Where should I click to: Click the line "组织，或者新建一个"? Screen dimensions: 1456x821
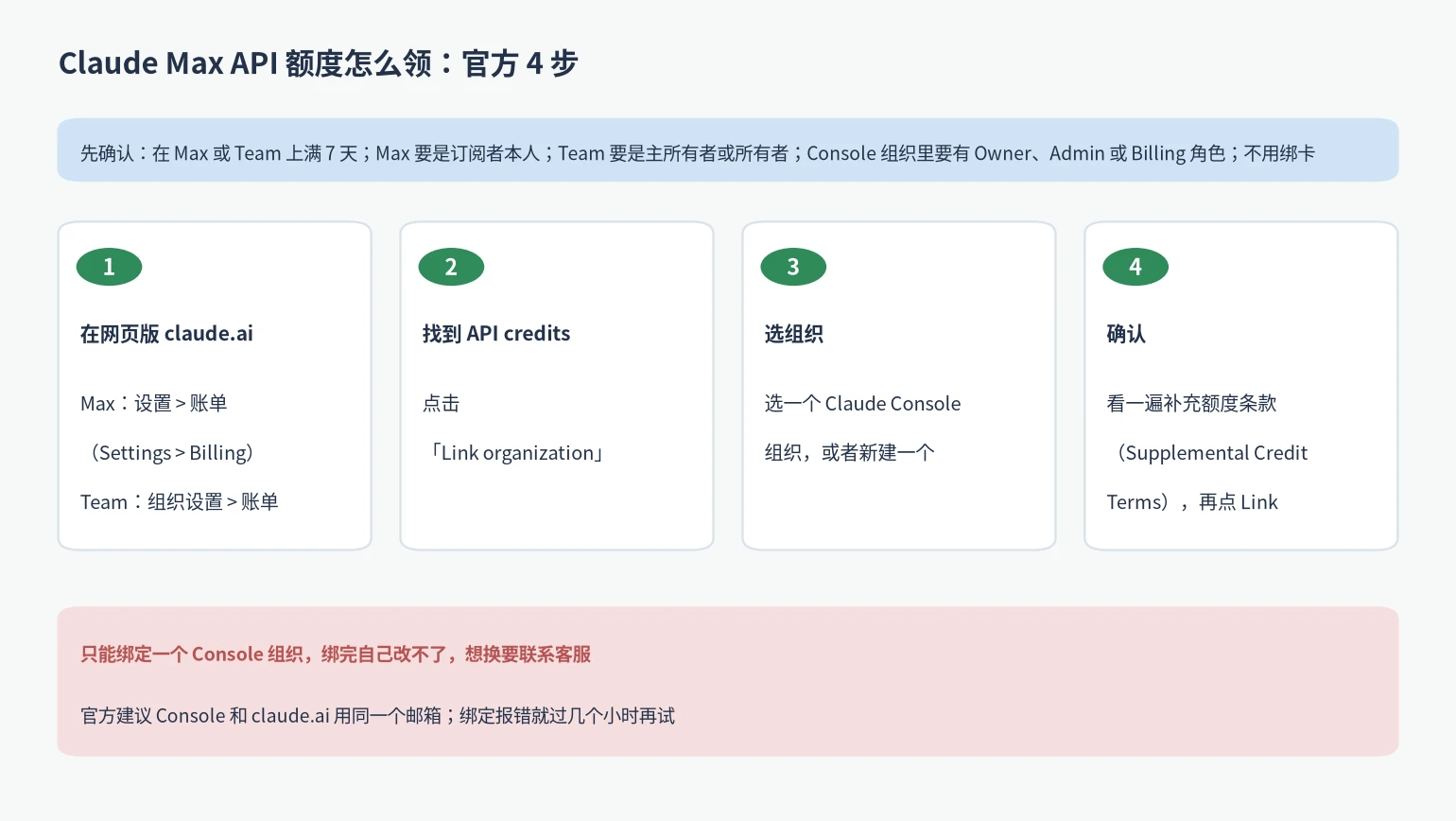pyautogui.click(x=849, y=453)
